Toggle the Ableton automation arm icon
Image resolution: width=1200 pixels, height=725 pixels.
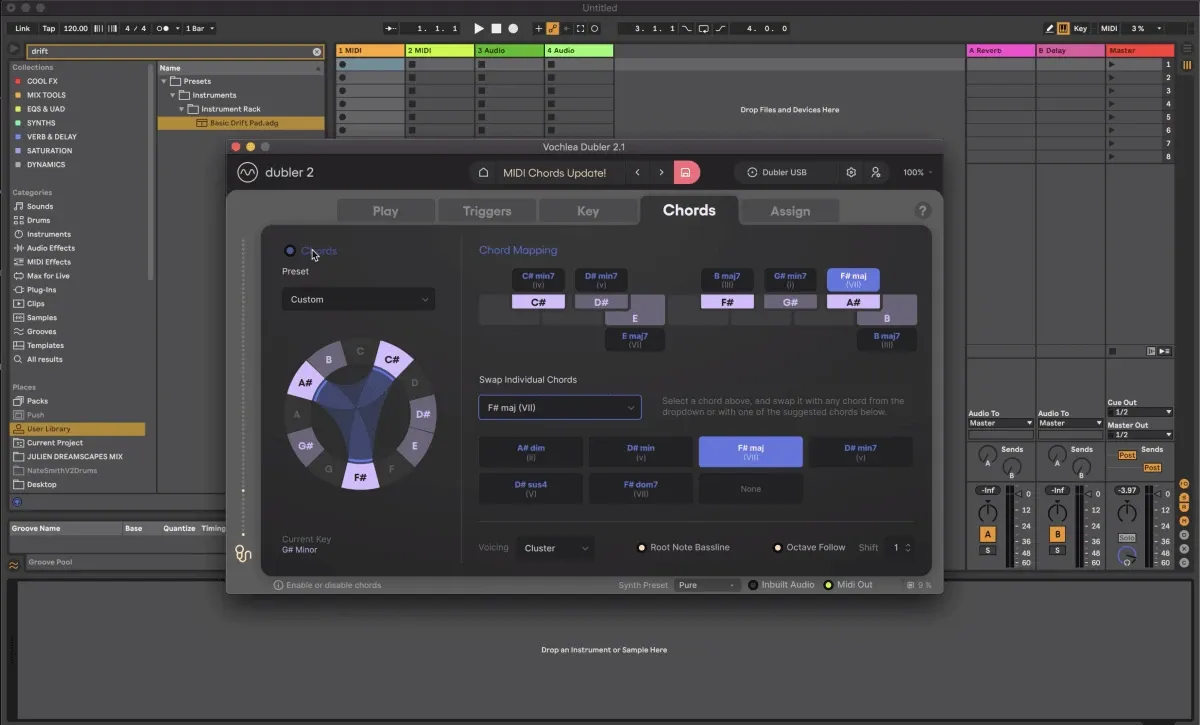(553, 29)
